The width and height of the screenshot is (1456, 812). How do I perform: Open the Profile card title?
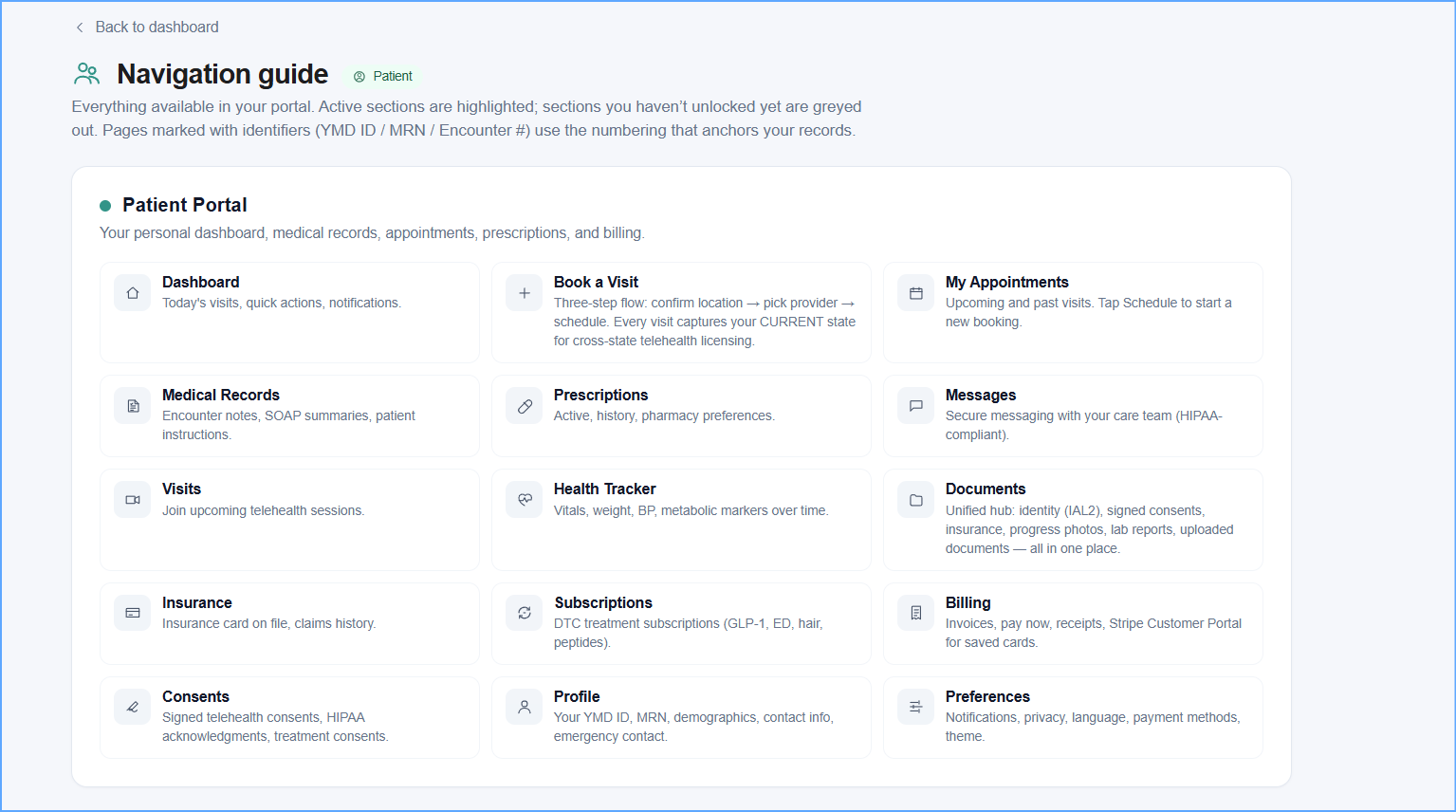(x=577, y=696)
